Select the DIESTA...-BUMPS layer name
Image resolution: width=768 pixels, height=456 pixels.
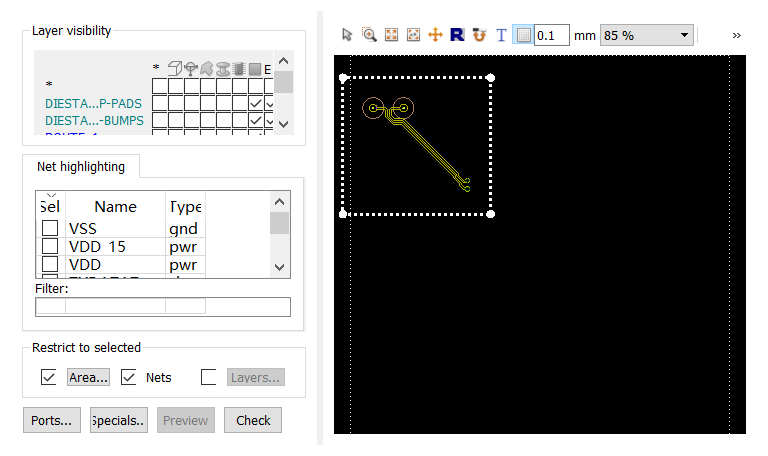coord(94,120)
